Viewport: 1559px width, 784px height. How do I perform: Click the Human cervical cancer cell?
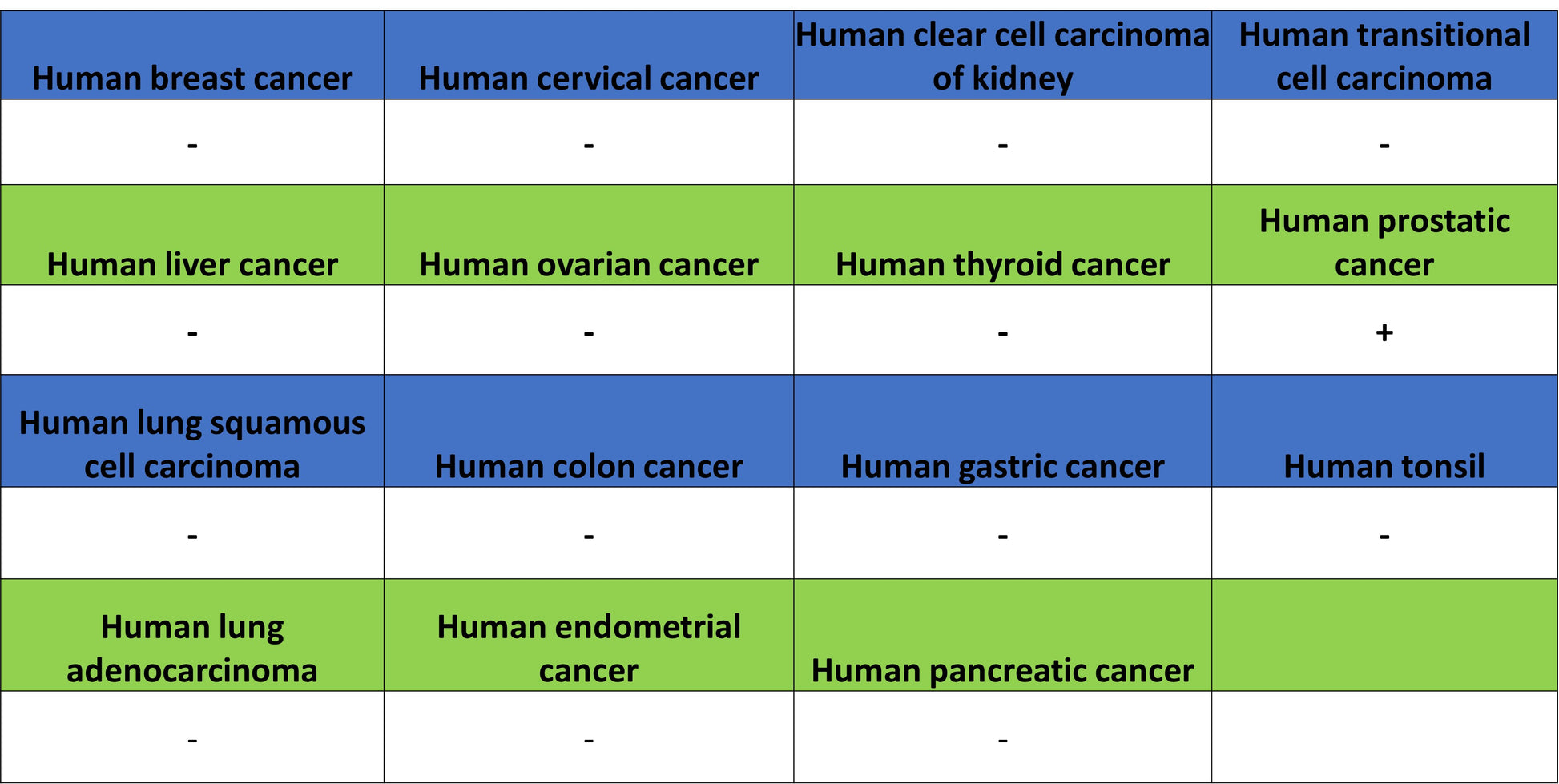(x=589, y=55)
